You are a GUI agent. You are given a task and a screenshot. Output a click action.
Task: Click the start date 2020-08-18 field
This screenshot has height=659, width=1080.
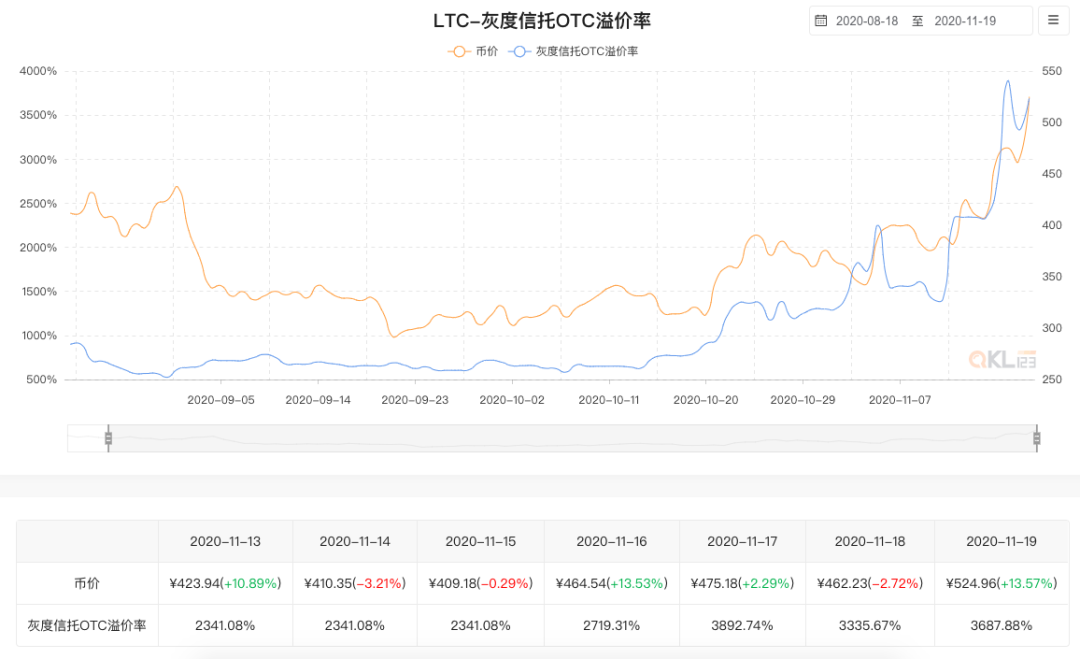[868, 20]
